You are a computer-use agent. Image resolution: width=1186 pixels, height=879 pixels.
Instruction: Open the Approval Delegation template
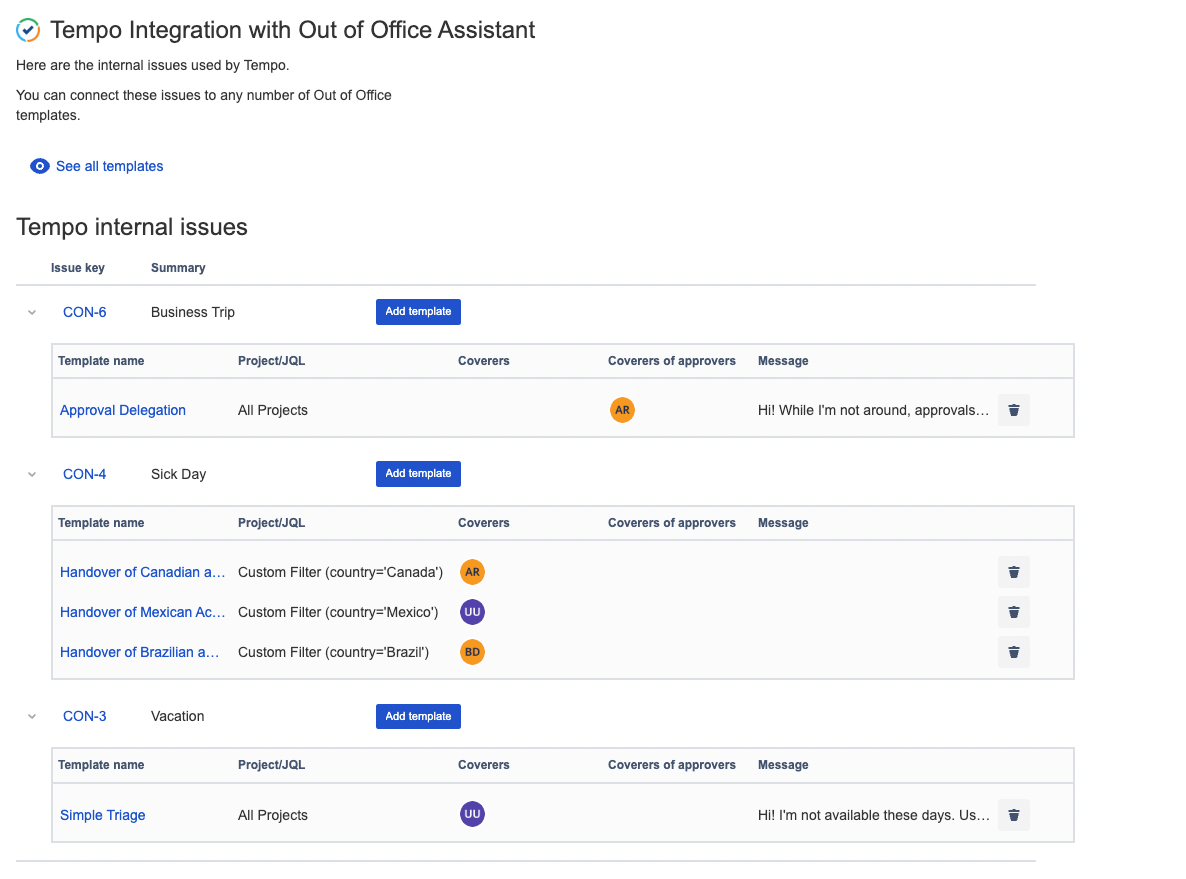point(123,410)
